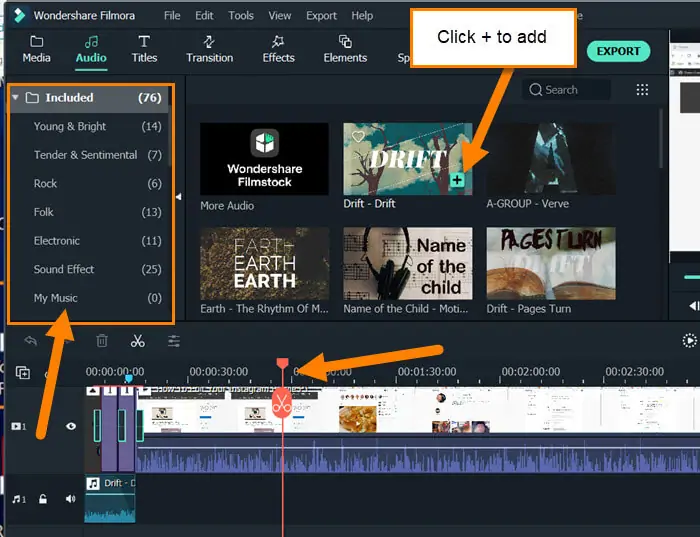The width and height of the screenshot is (700, 537).
Task: Click the audio Search field
Action: [x=566, y=90]
